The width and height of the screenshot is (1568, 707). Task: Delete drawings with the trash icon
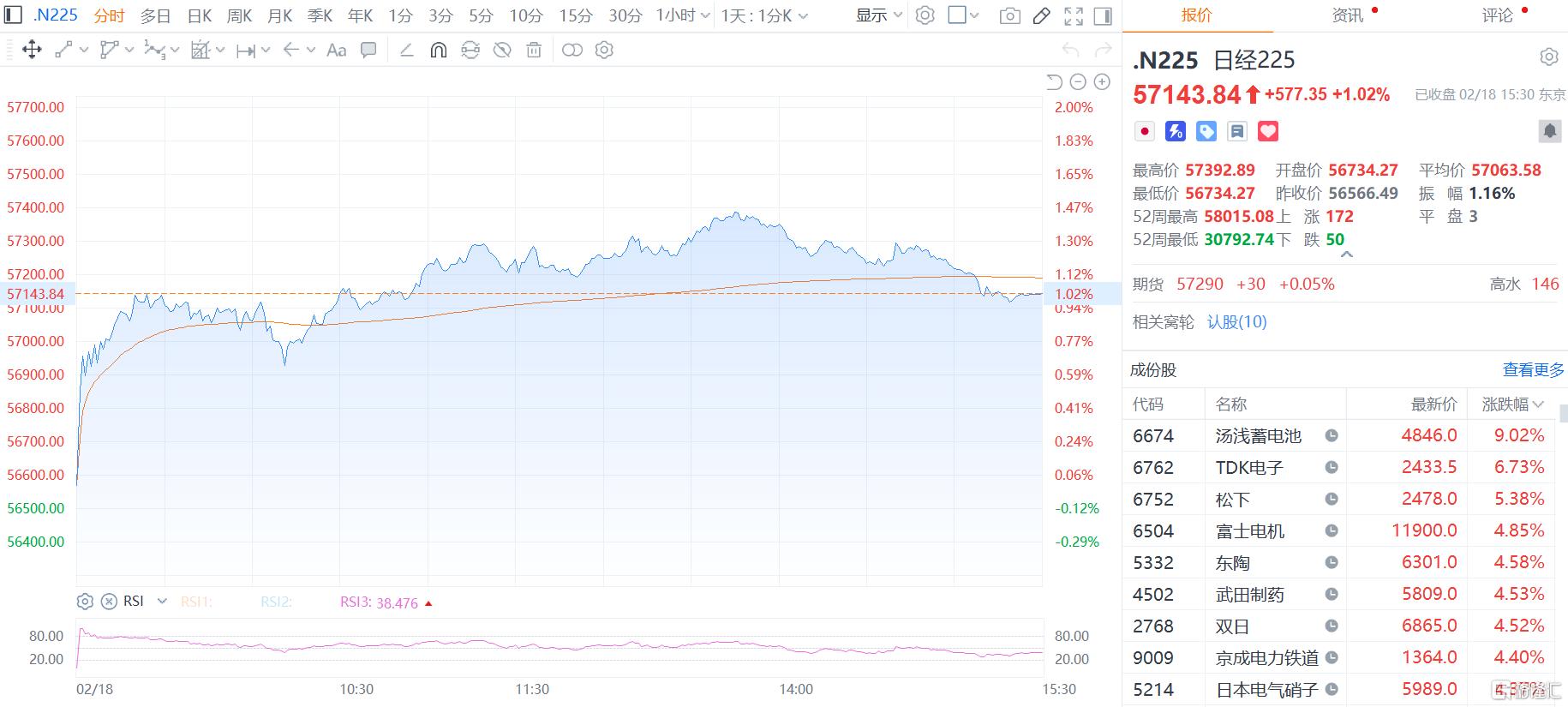point(534,51)
